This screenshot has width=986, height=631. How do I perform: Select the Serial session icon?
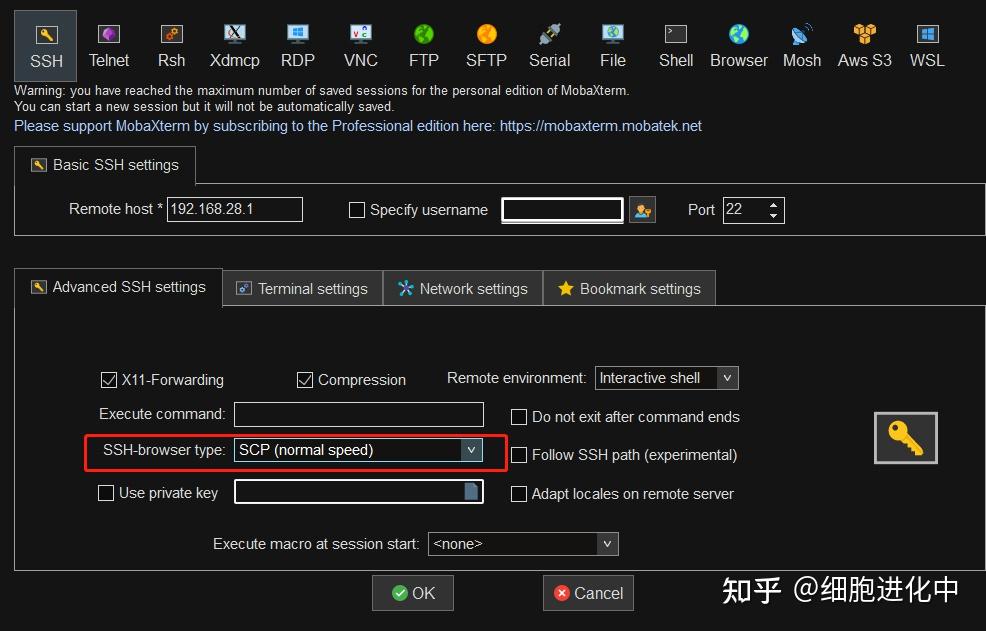(549, 45)
